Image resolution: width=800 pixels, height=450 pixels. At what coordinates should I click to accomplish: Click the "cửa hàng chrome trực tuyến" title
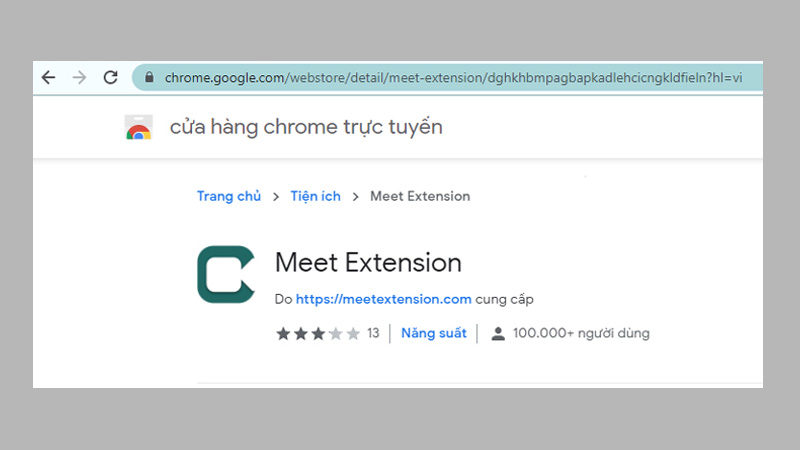pyautogui.click(x=306, y=127)
